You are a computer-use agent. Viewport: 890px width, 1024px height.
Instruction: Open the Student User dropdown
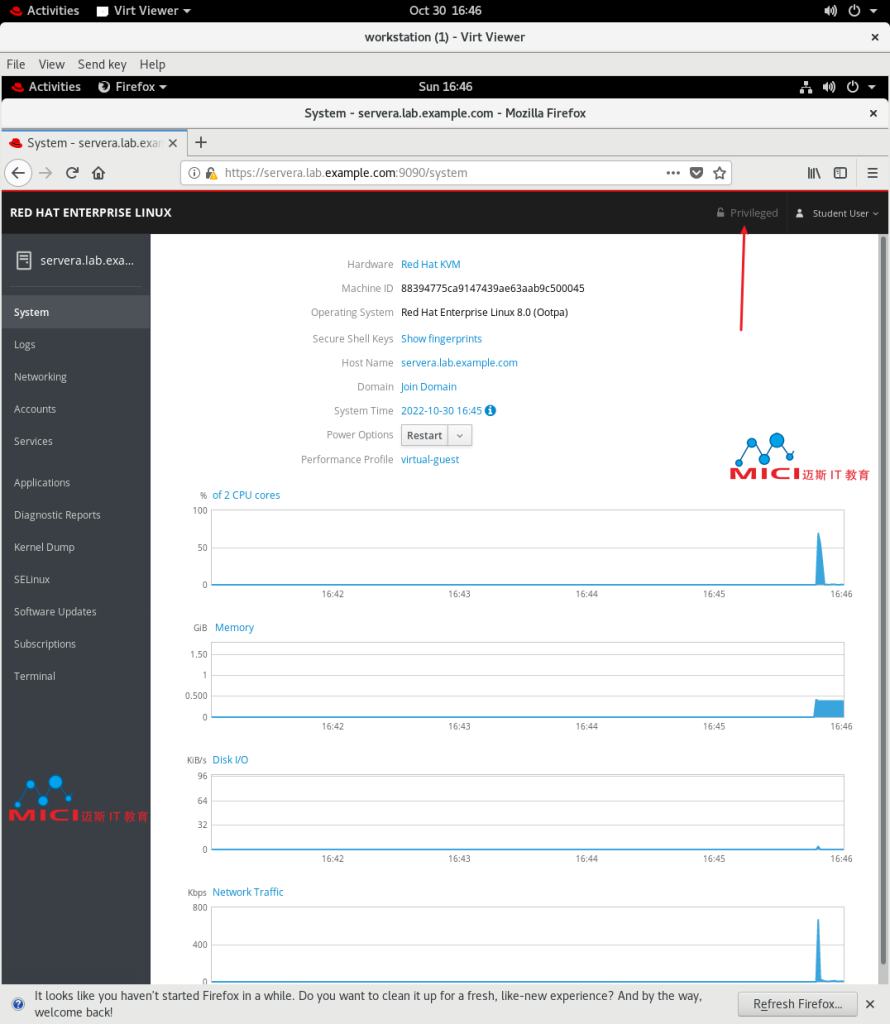837,213
